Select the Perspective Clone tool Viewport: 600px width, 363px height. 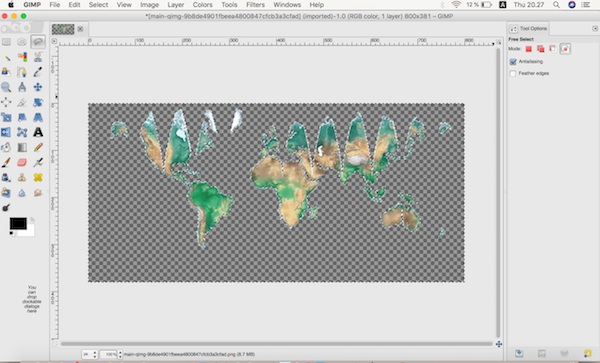click(x=6, y=192)
